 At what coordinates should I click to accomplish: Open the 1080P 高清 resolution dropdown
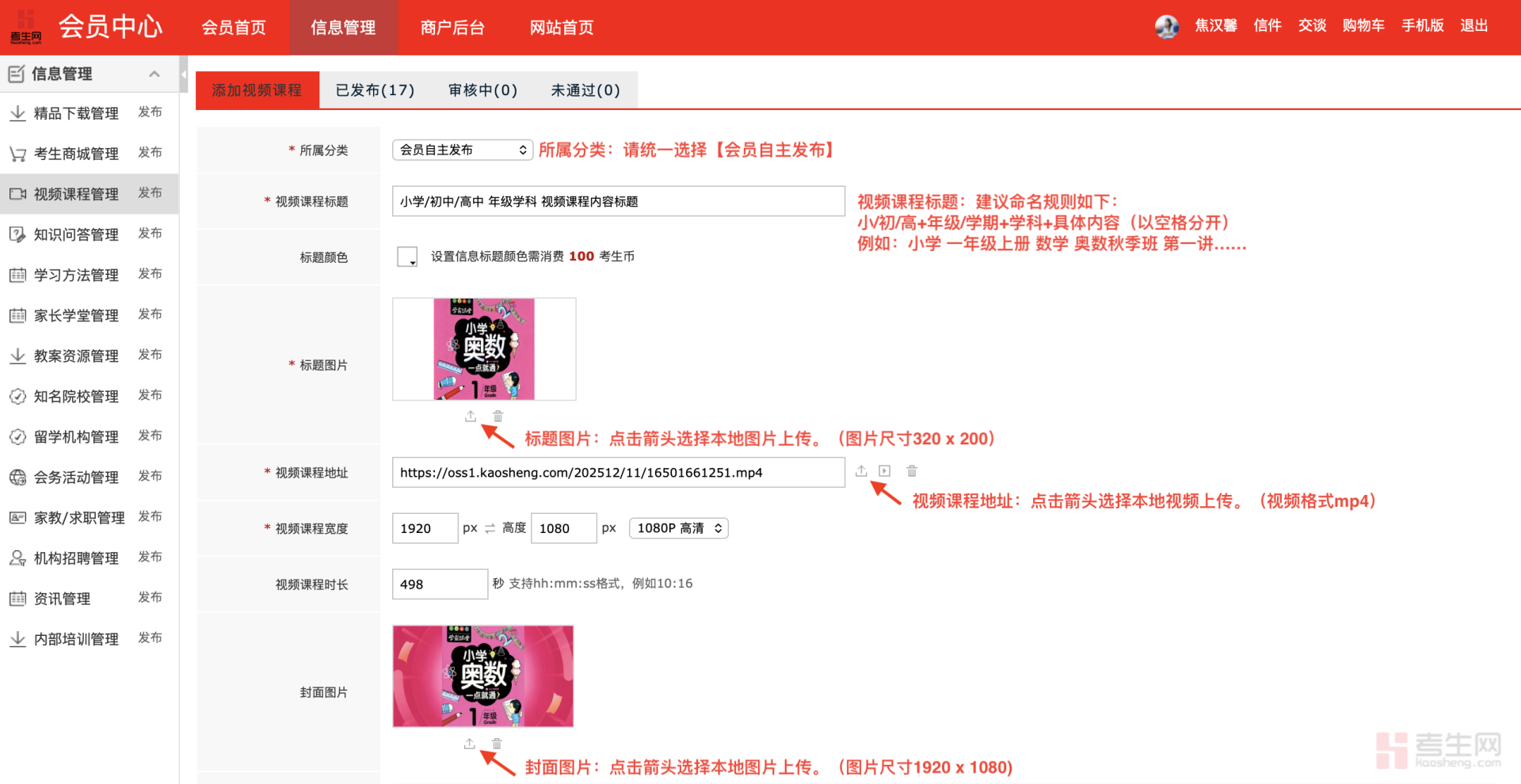click(678, 528)
